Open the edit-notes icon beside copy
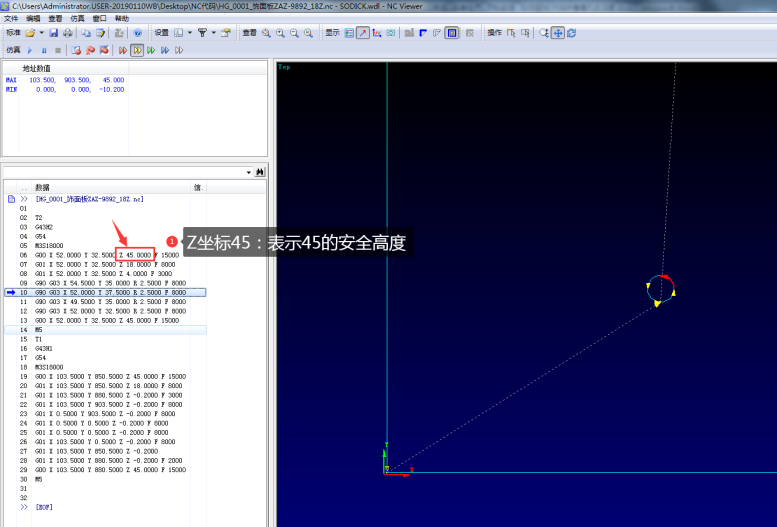777x527 pixels. (101, 33)
